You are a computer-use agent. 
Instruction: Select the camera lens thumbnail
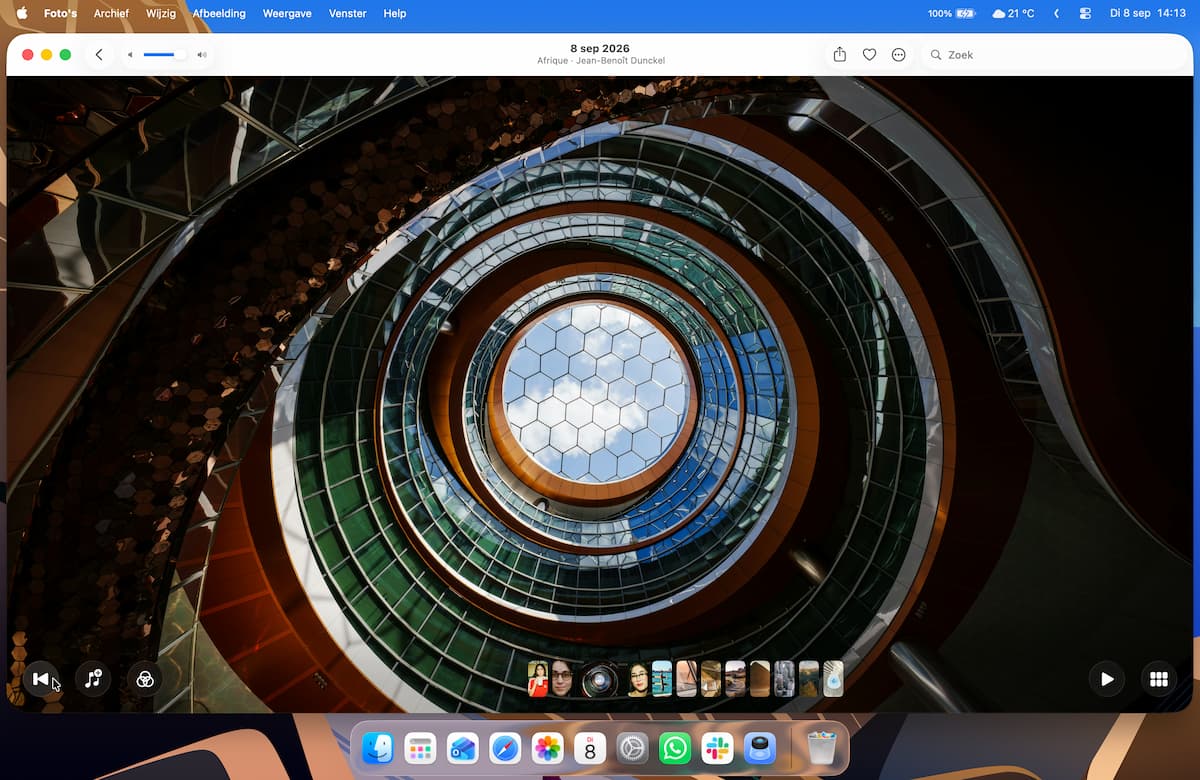[x=600, y=679]
